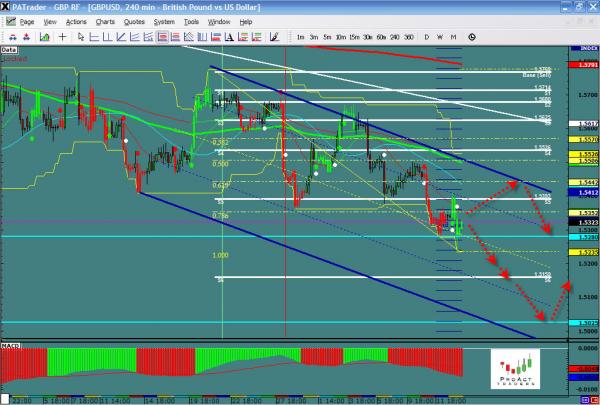Switch chart to 1m timeframe
Screen dimensions: 600x405
(x=300, y=36)
